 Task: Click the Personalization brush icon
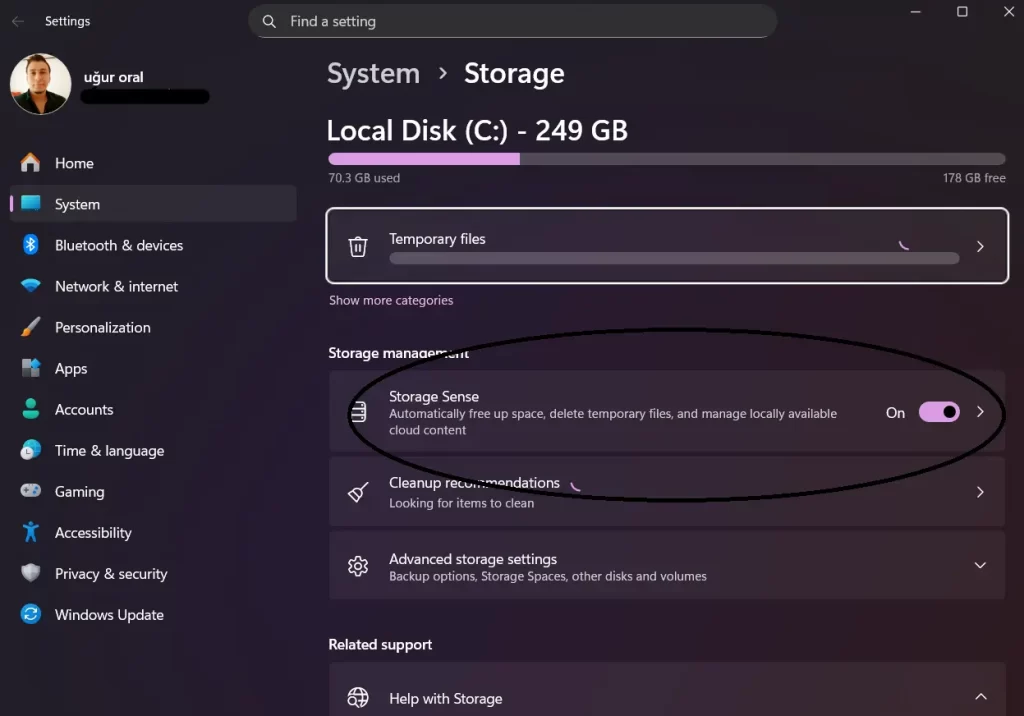(28, 327)
